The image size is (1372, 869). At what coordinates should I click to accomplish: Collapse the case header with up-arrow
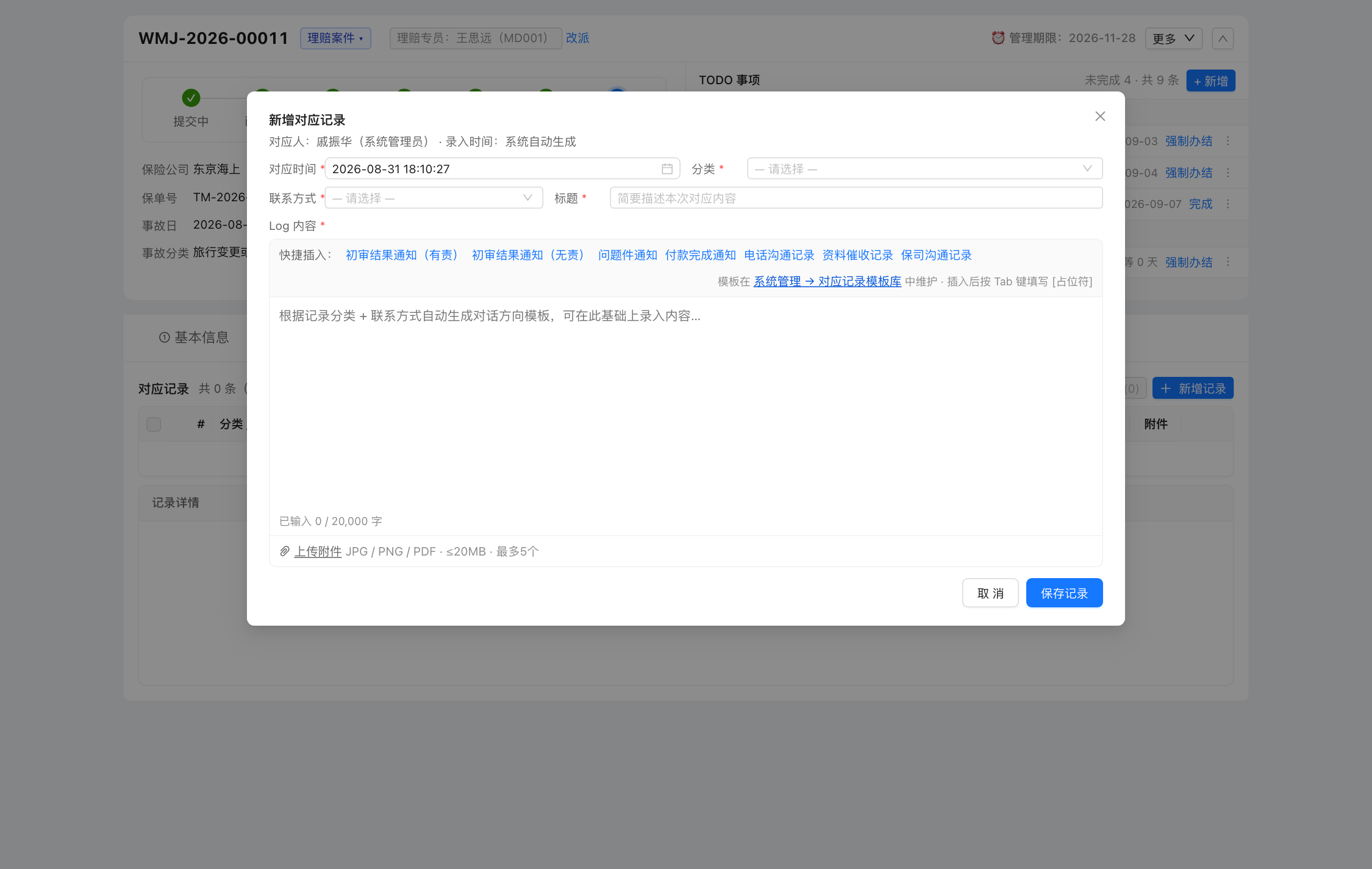(x=1223, y=38)
